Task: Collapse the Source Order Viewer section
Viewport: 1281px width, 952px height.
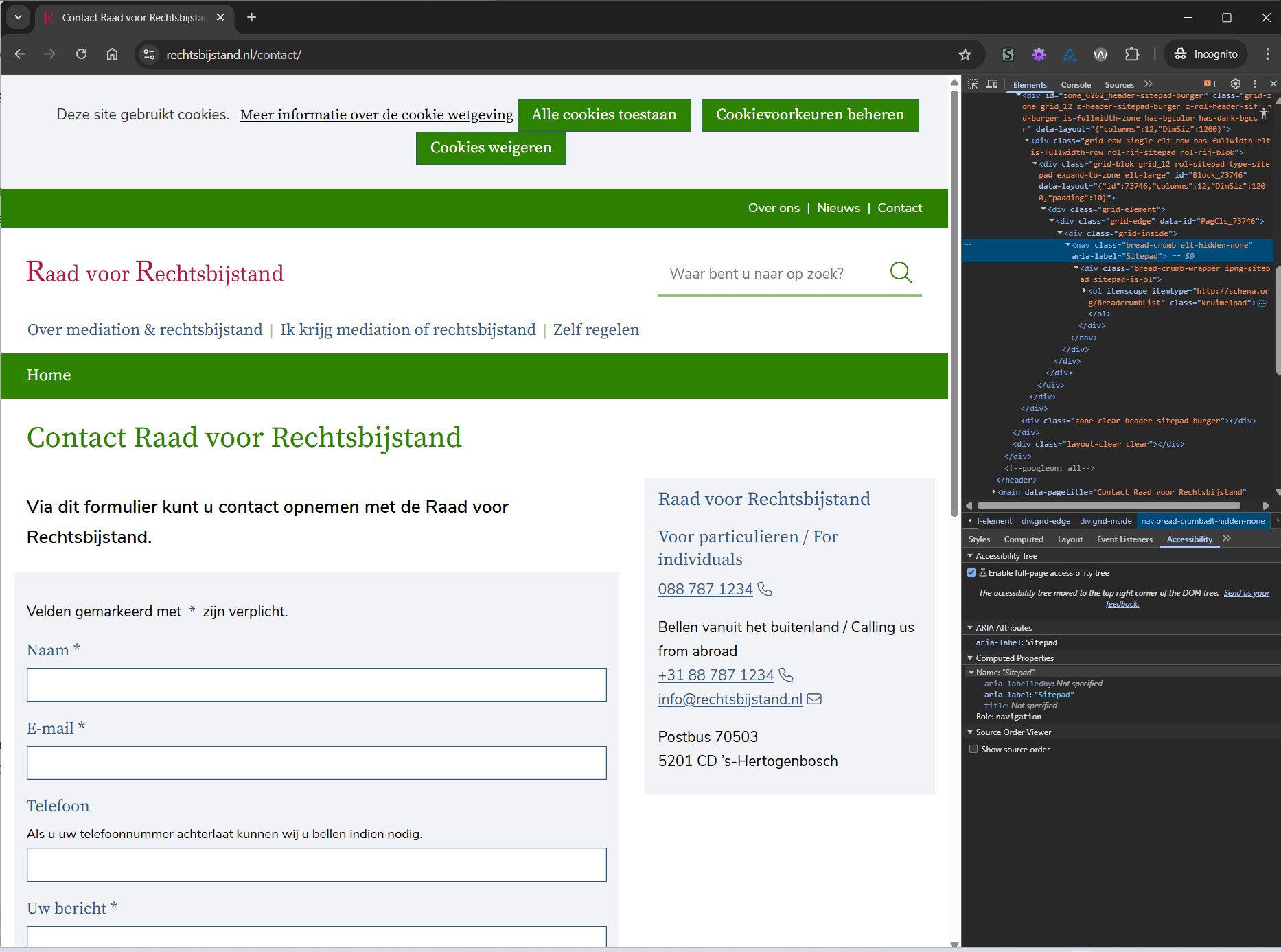Action: pos(970,732)
